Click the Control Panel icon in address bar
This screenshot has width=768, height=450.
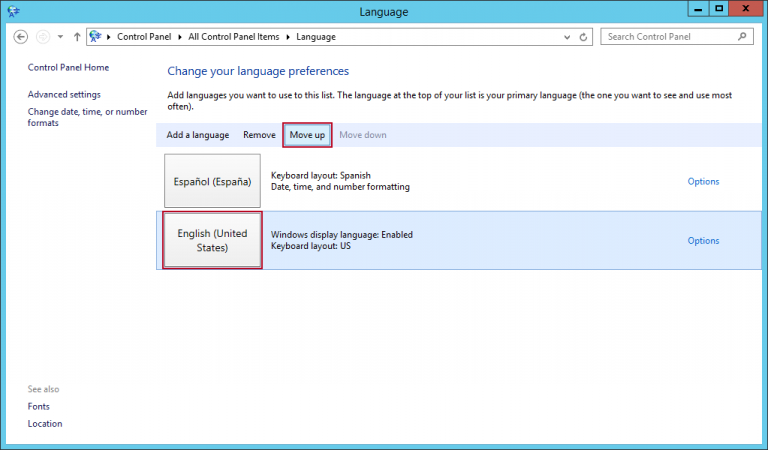[96, 37]
